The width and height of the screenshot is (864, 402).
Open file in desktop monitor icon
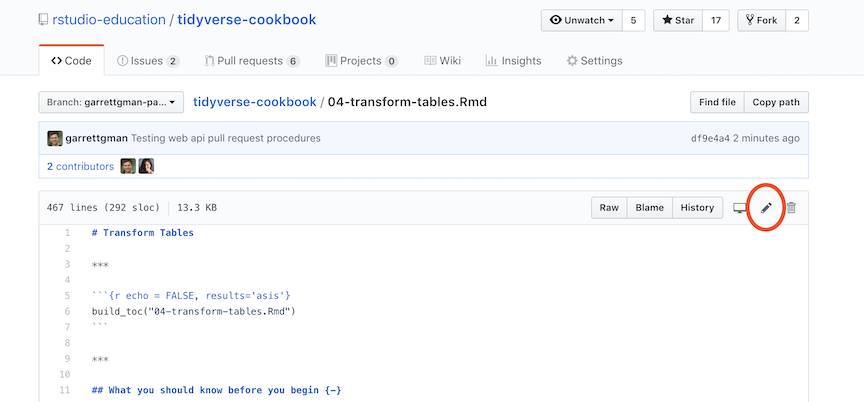click(740, 208)
